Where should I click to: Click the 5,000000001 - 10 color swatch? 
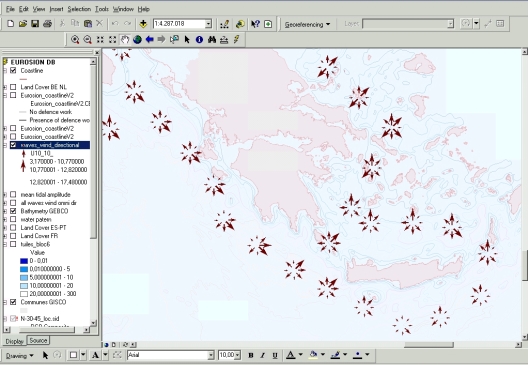tap(24, 277)
